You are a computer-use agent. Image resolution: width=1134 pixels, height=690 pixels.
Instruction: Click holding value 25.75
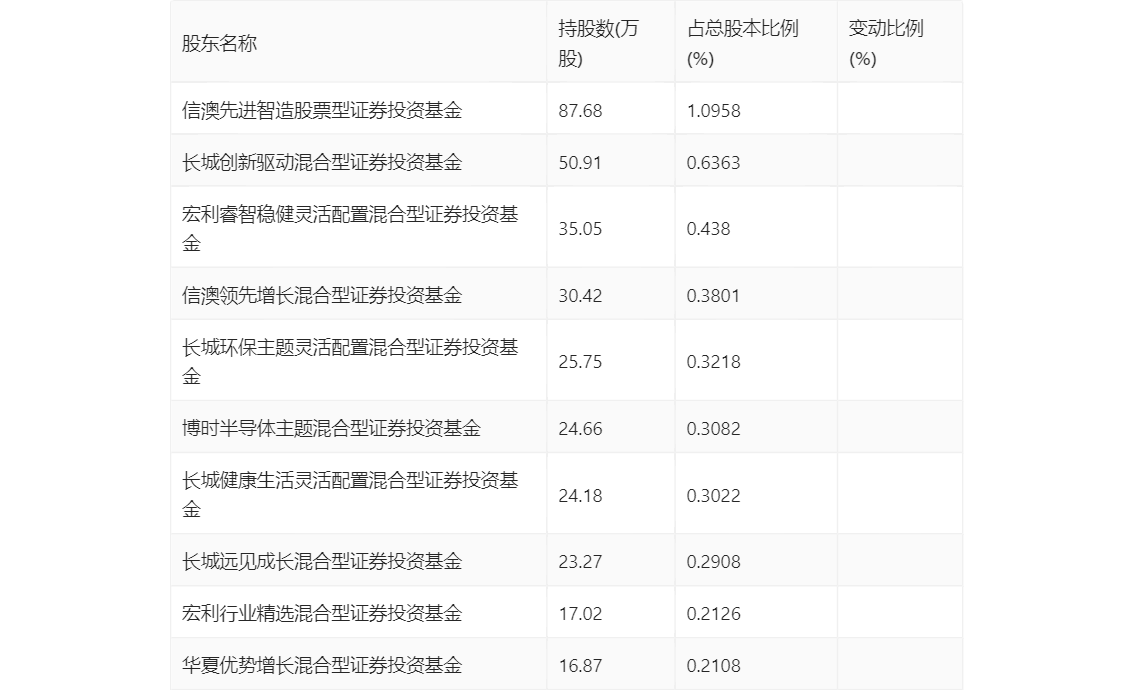click(x=580, y=362)
